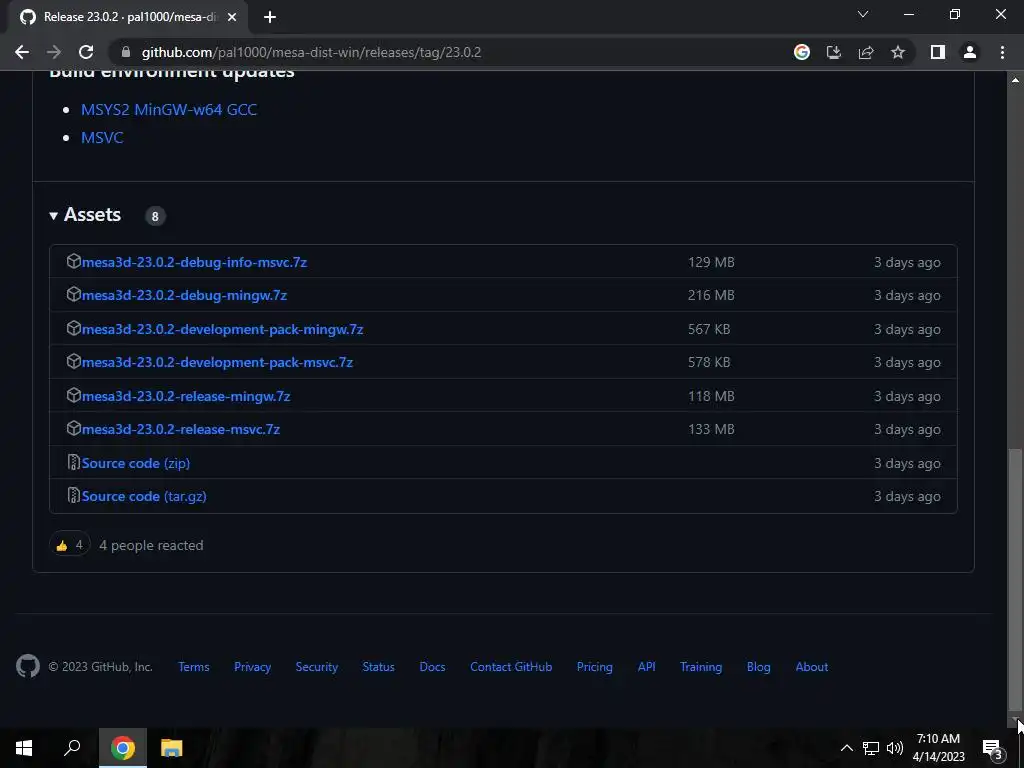Image resolution: width=1024 pixels, height=768 pixels.
Task: Bookmark this page with the star icon
Action: point(898,52)
